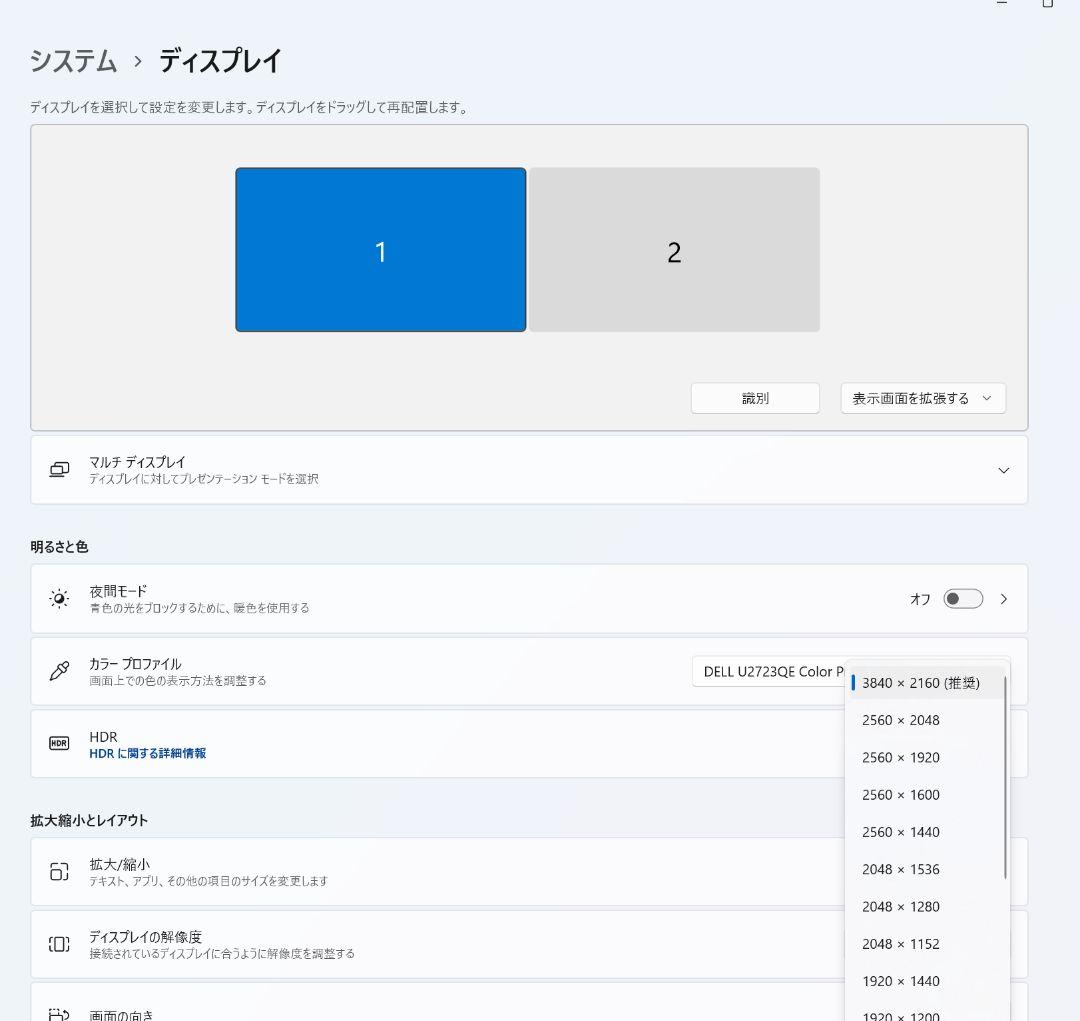Image resolution: width=1080 pixels, height=1021 pixels.
Task: Select display 2 in the arrangement diagram
Action: pos(673,249)
